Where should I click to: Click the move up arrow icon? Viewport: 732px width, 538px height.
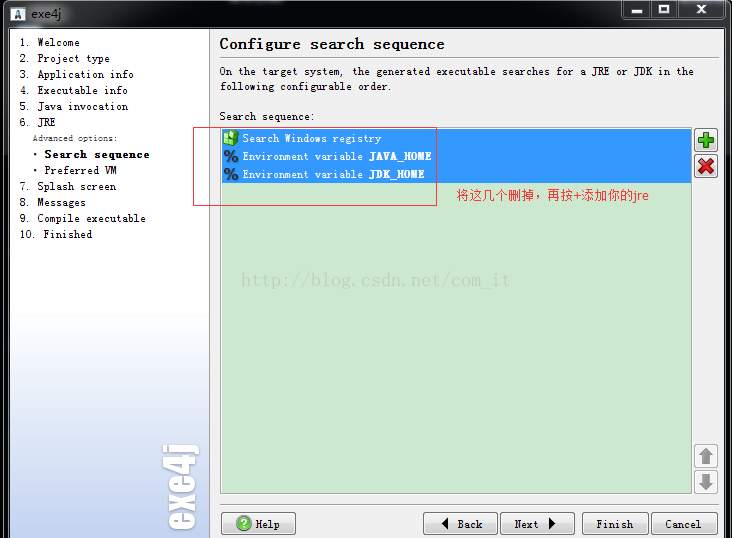pos(706,457)
